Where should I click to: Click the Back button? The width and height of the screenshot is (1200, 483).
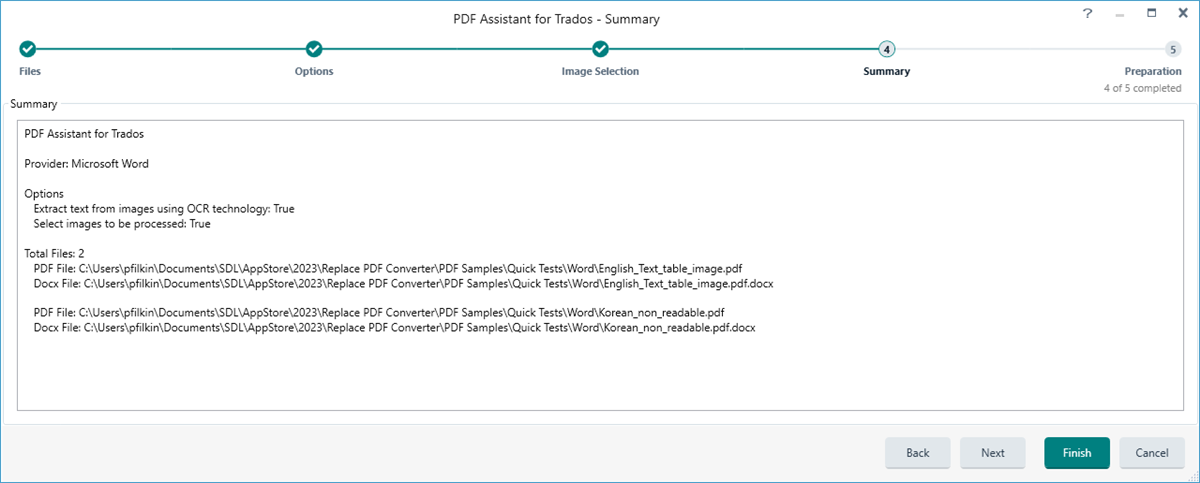[x=918, y=453]
